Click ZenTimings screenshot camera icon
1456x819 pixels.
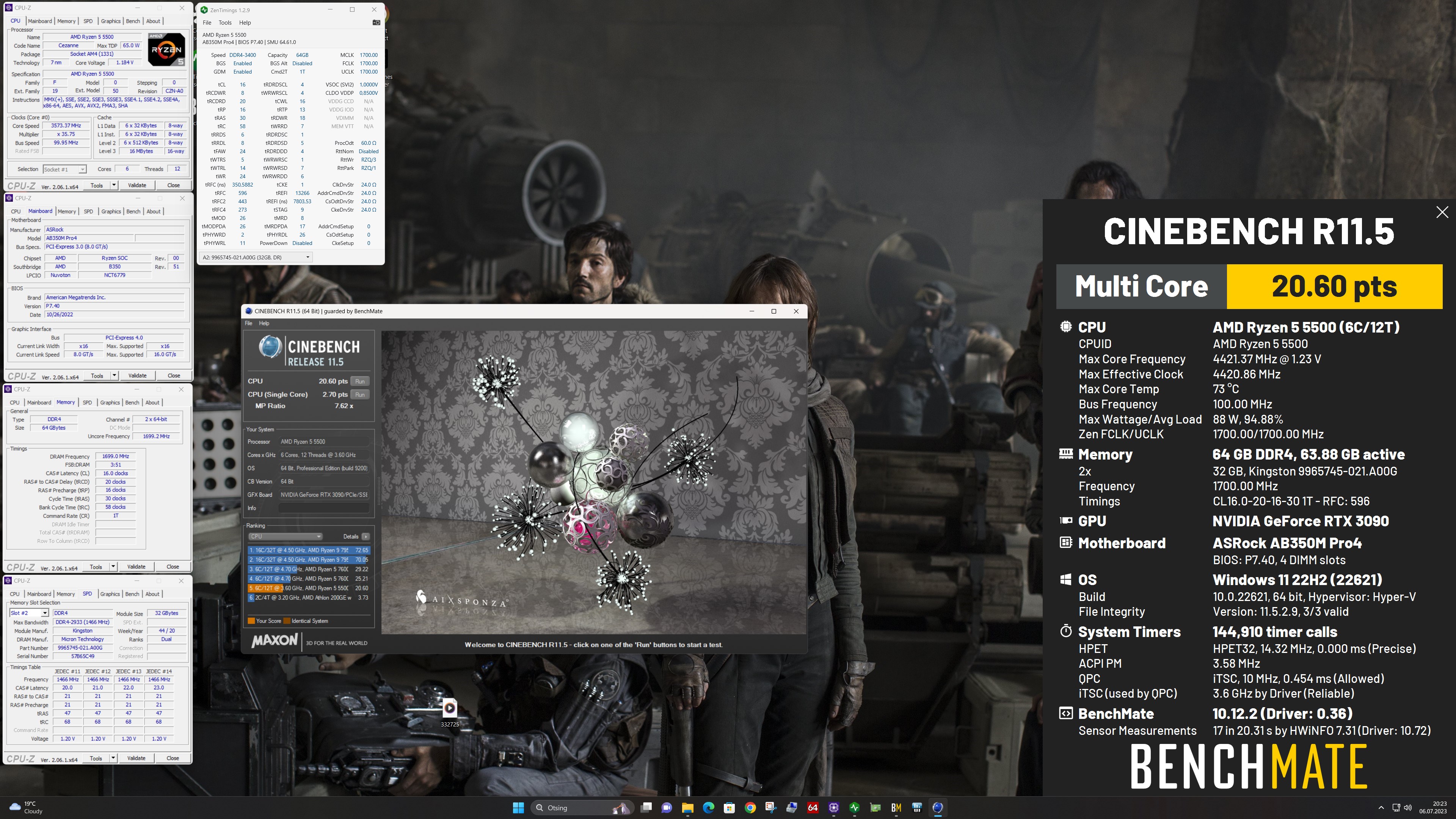pyautogui.click(x=376, y=23)
